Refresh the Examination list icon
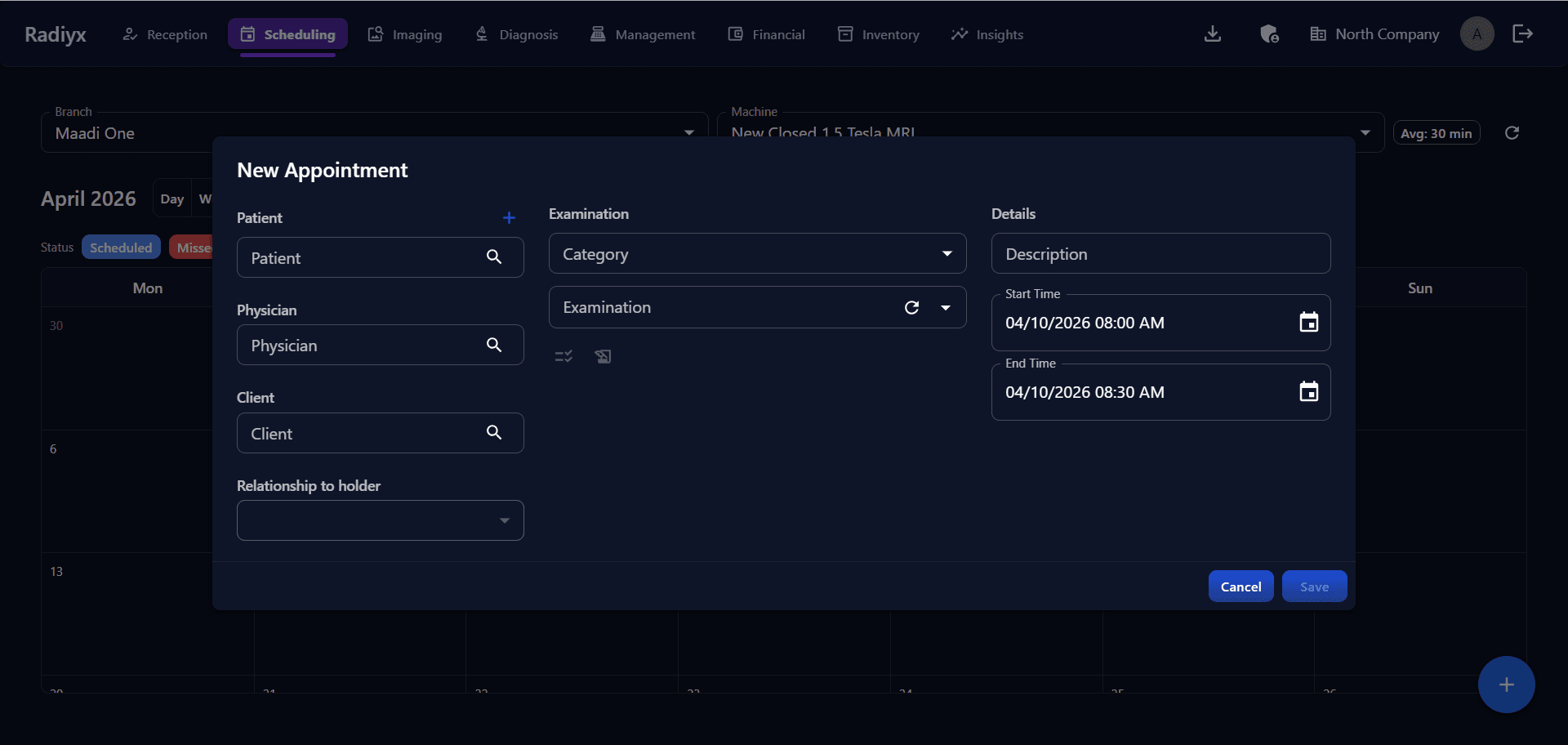The width and height of the screenshot is (1568, 745). coord(912,307)
